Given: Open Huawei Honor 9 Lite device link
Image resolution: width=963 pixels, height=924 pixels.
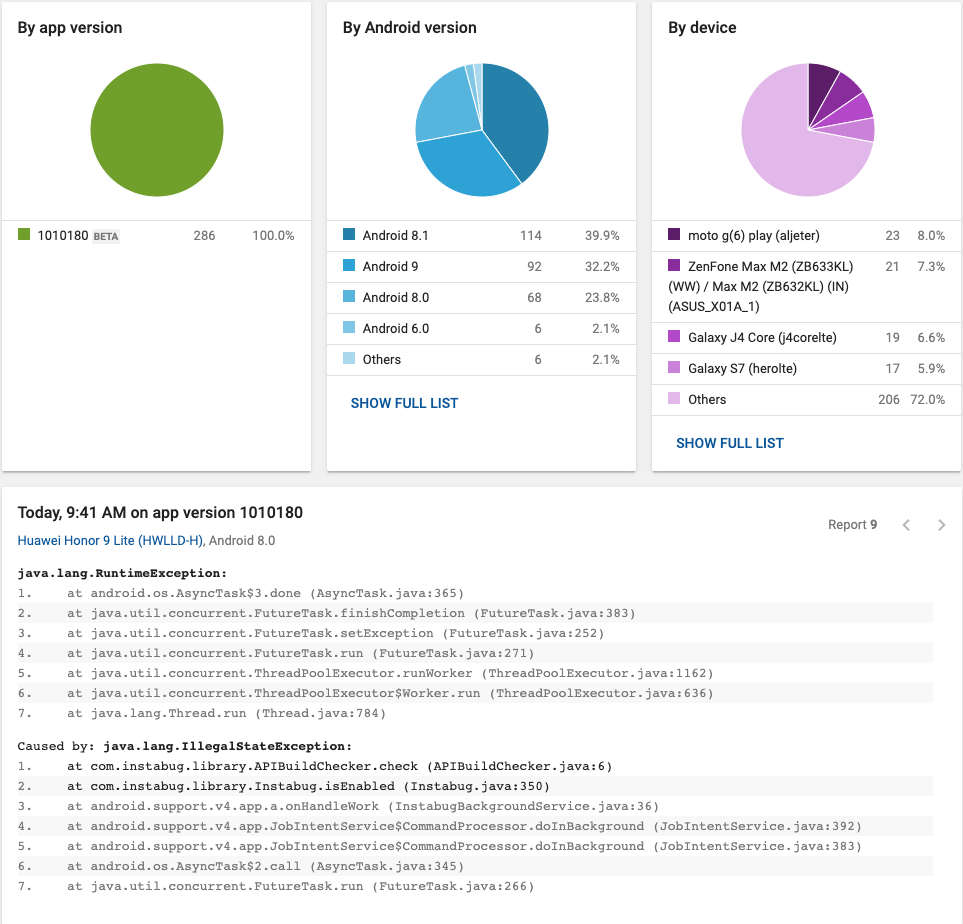Looking at the screenshot, I should pos(110,541).
